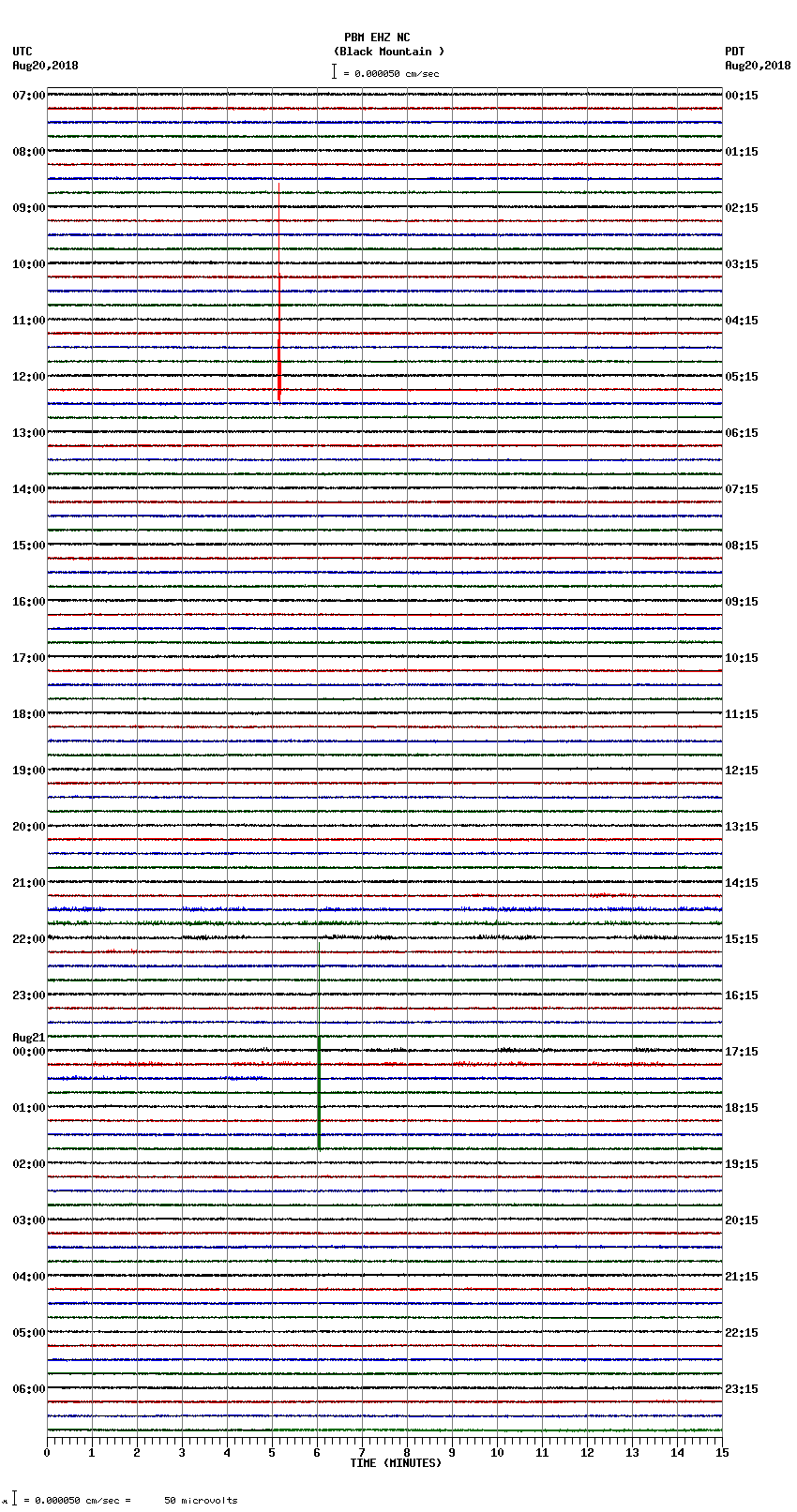Click the 'UTC' label at top left

coord(23,52)
